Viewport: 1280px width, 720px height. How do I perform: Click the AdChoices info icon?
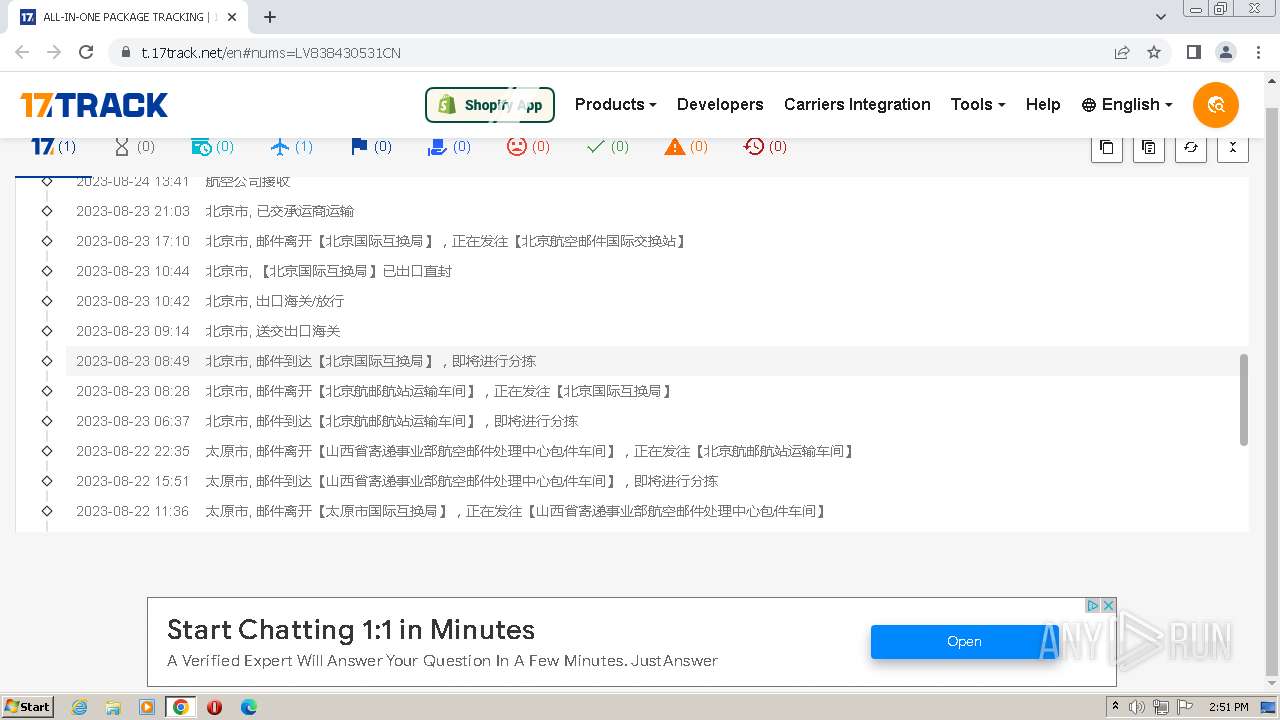pyautogui.click(x=1093, y=606)
